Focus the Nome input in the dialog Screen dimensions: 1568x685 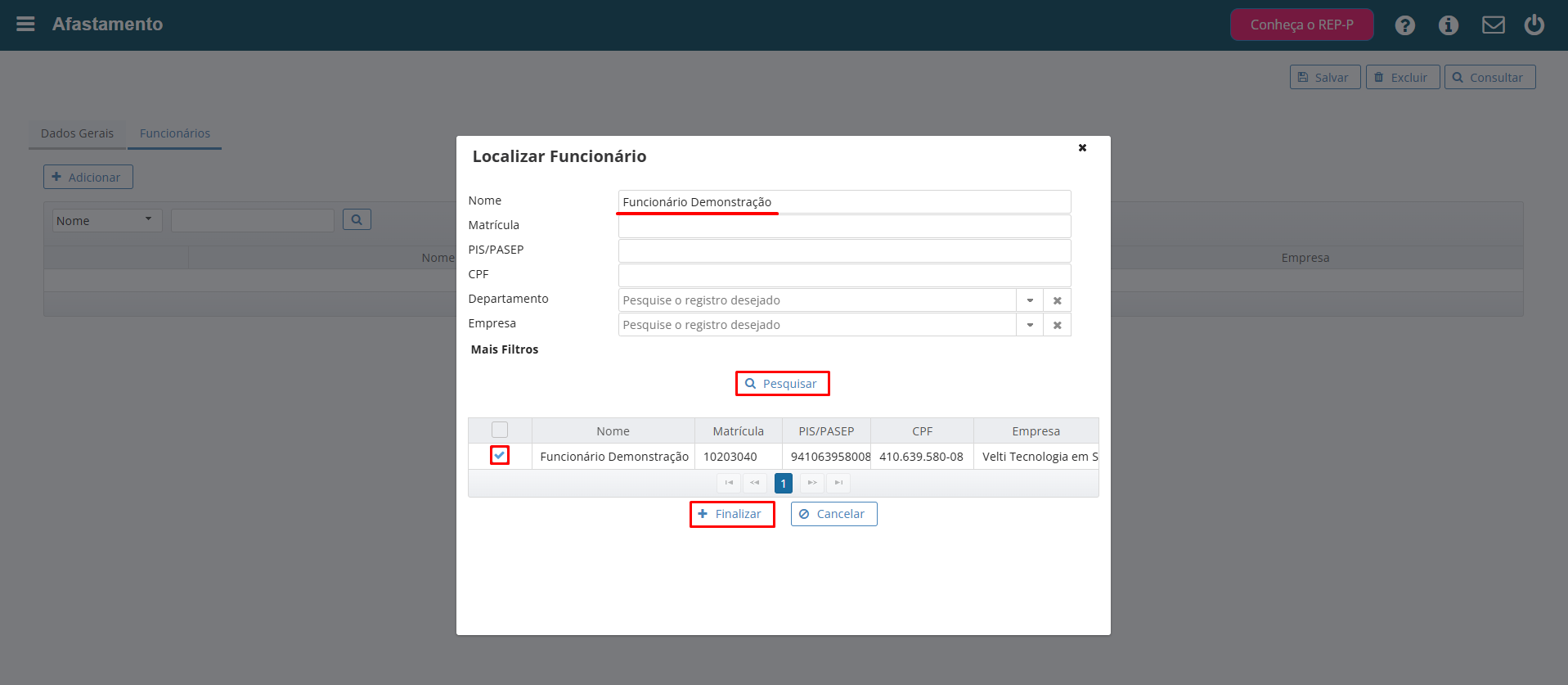[x=844, y=202]
